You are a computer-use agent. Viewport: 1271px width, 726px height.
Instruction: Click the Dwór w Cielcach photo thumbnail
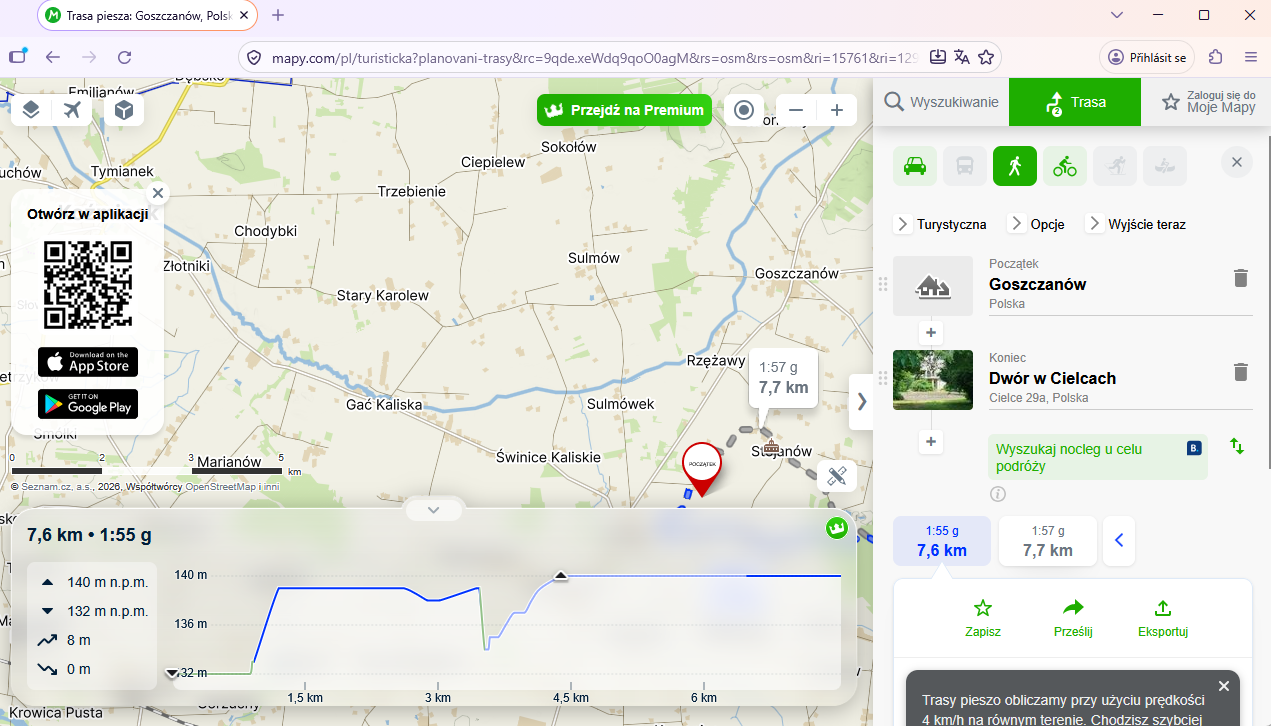(933, 380)
